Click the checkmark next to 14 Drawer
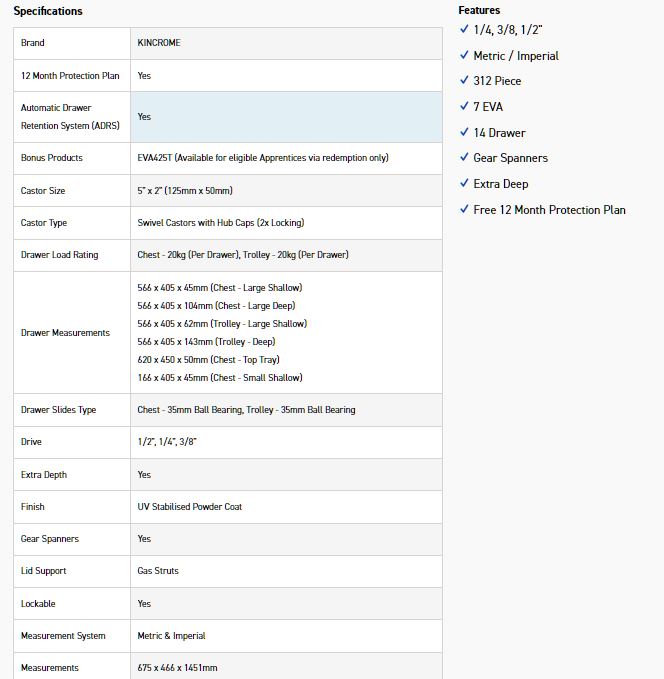 (x=464, y=133)
